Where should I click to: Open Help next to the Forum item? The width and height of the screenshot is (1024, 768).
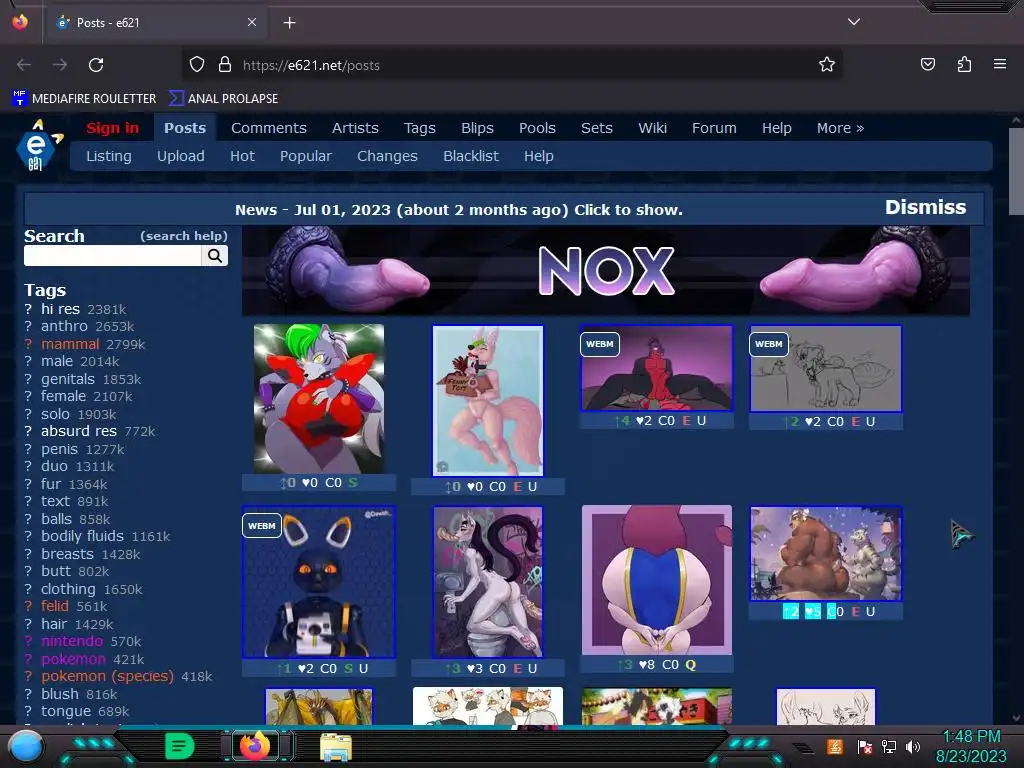click(776, 128)
